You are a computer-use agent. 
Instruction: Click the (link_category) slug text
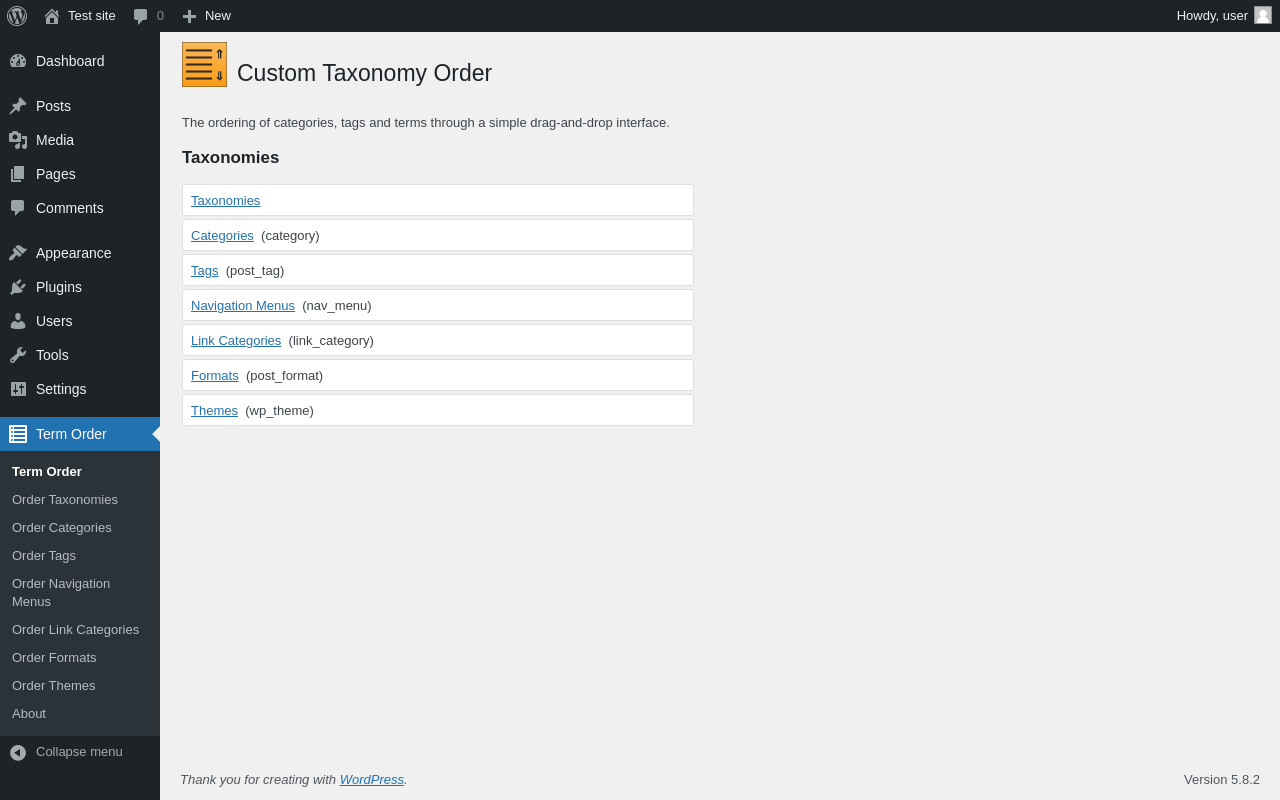(x=331, y=340)
